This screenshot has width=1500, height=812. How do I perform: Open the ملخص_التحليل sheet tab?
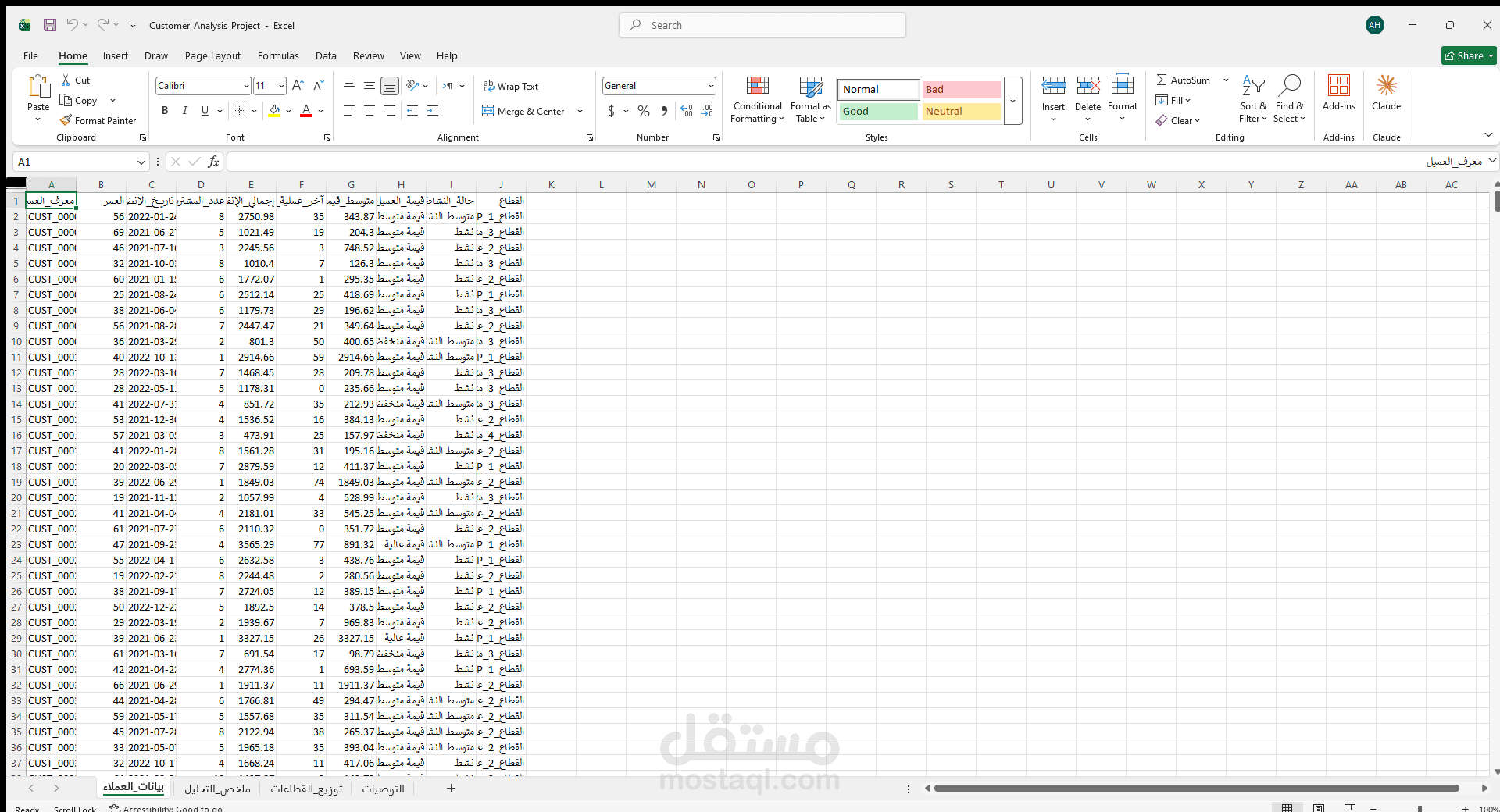[x=217, y=789]
